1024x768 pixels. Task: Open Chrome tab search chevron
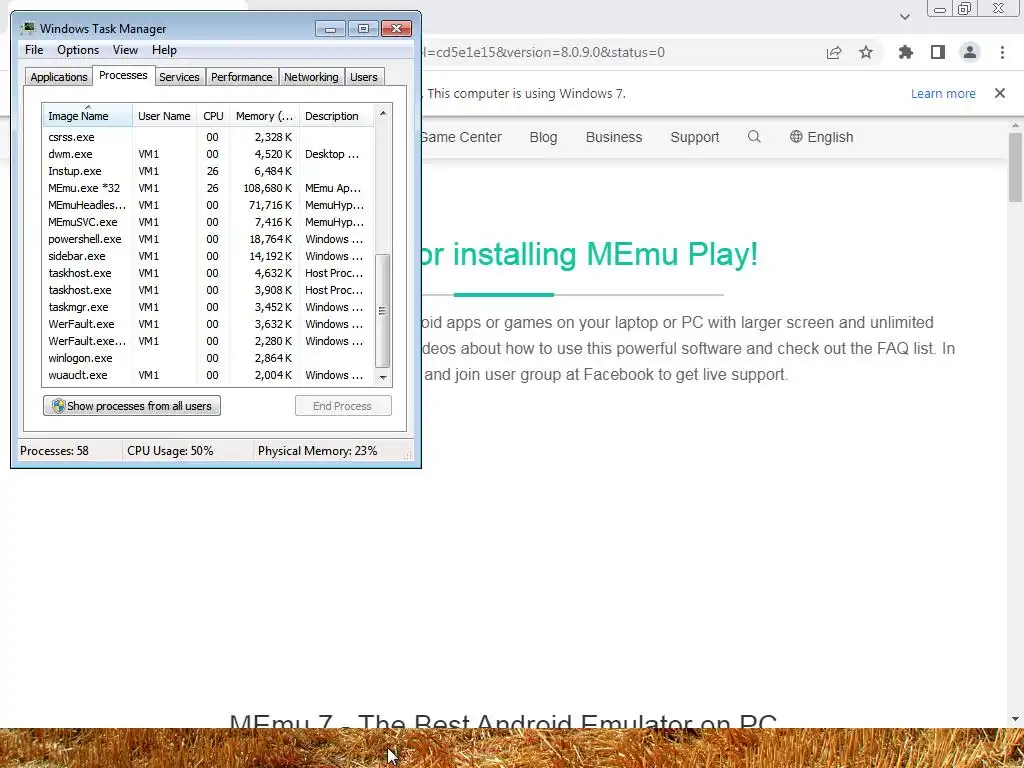coord(904,16)
